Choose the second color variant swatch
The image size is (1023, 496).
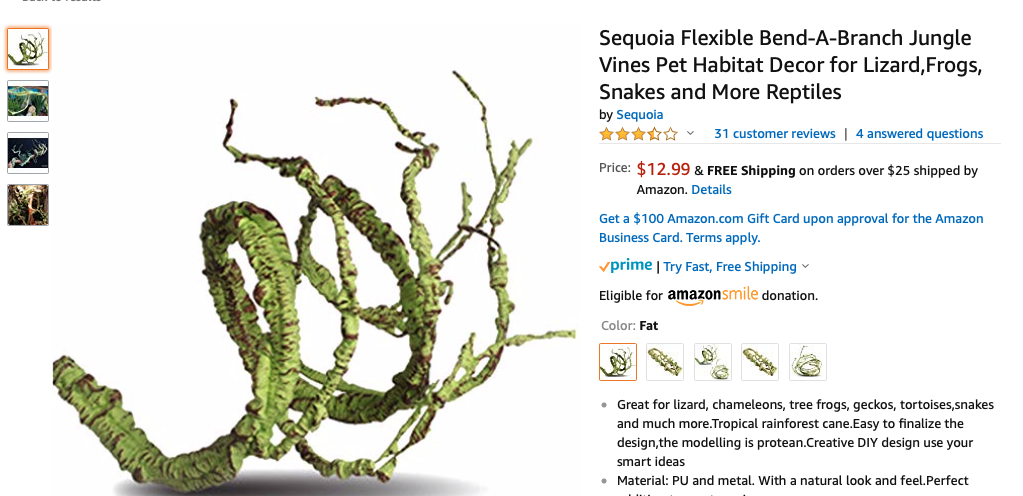click(x=665, y=362)
